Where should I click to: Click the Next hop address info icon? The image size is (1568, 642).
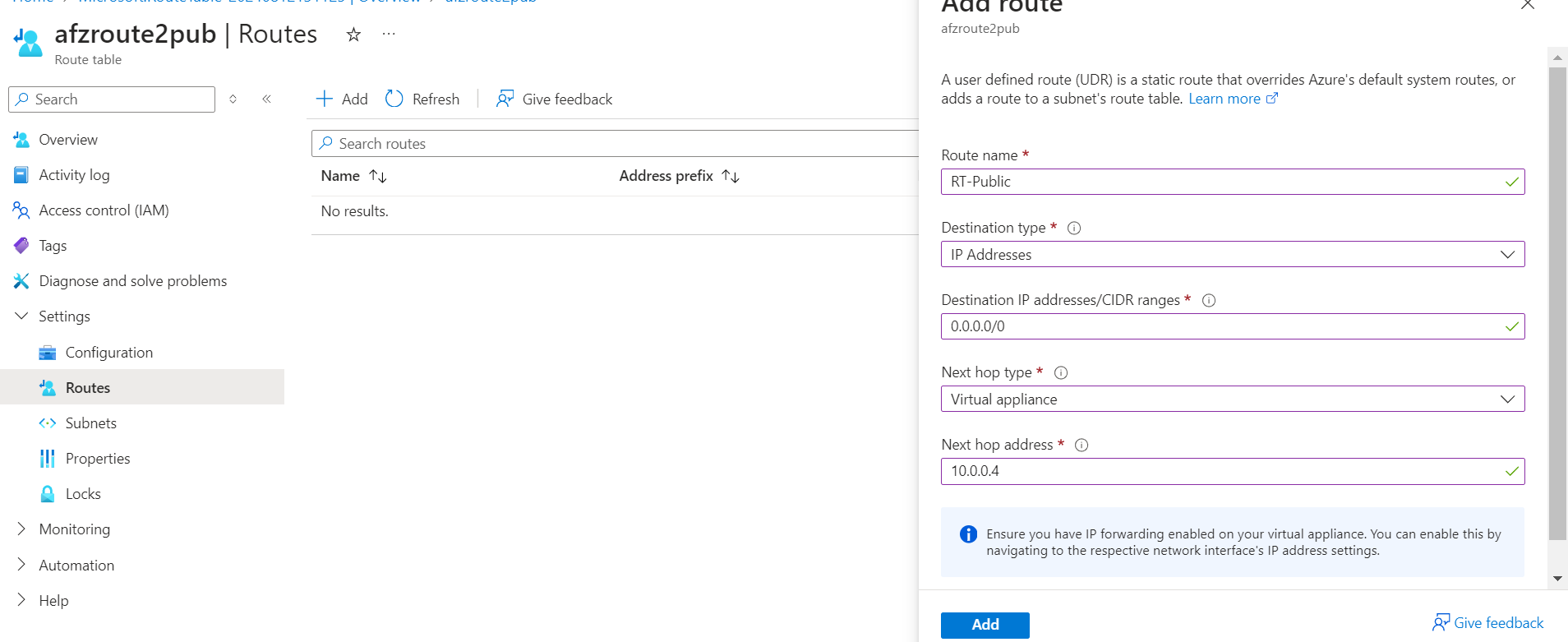(x=1081, y=446)
